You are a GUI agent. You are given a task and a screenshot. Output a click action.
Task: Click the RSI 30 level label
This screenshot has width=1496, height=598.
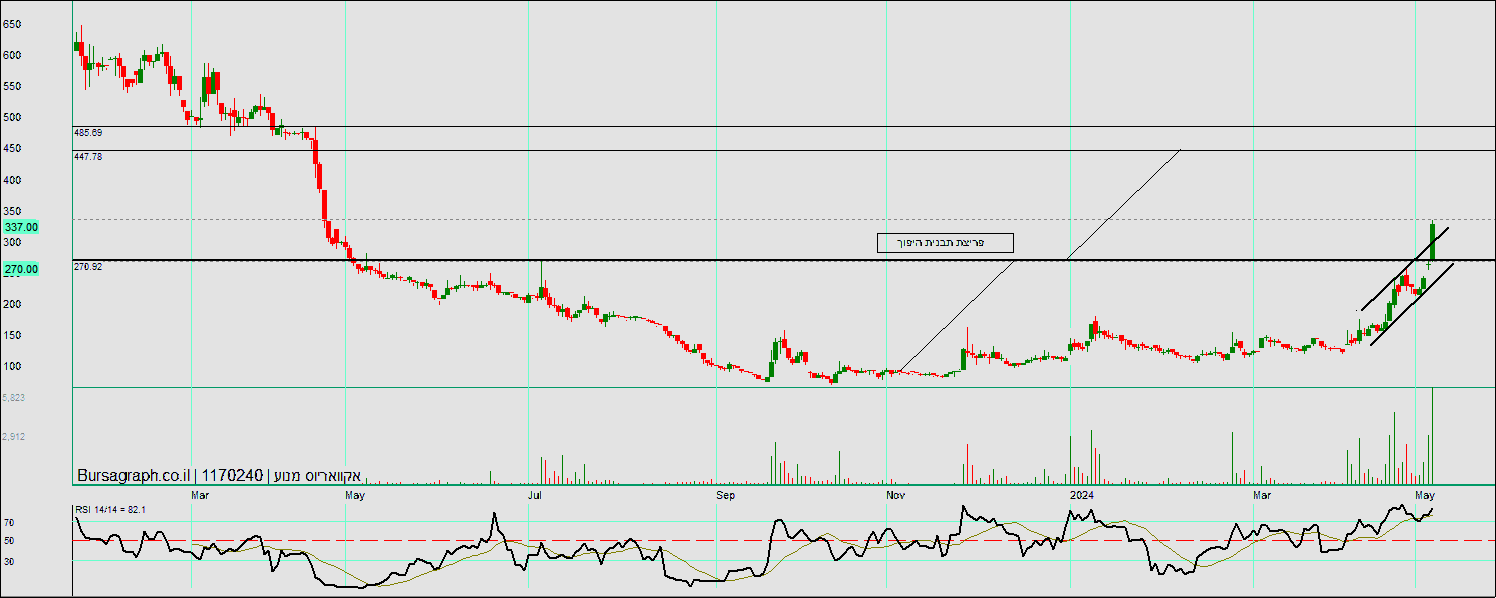coord(8,561)
